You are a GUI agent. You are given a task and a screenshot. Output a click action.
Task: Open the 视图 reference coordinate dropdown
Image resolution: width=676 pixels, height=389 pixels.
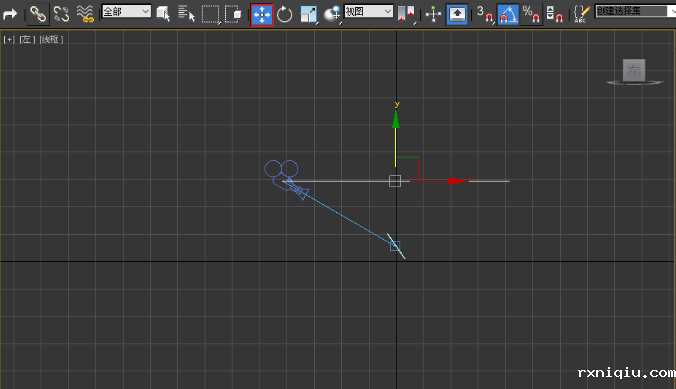[369, 12]
